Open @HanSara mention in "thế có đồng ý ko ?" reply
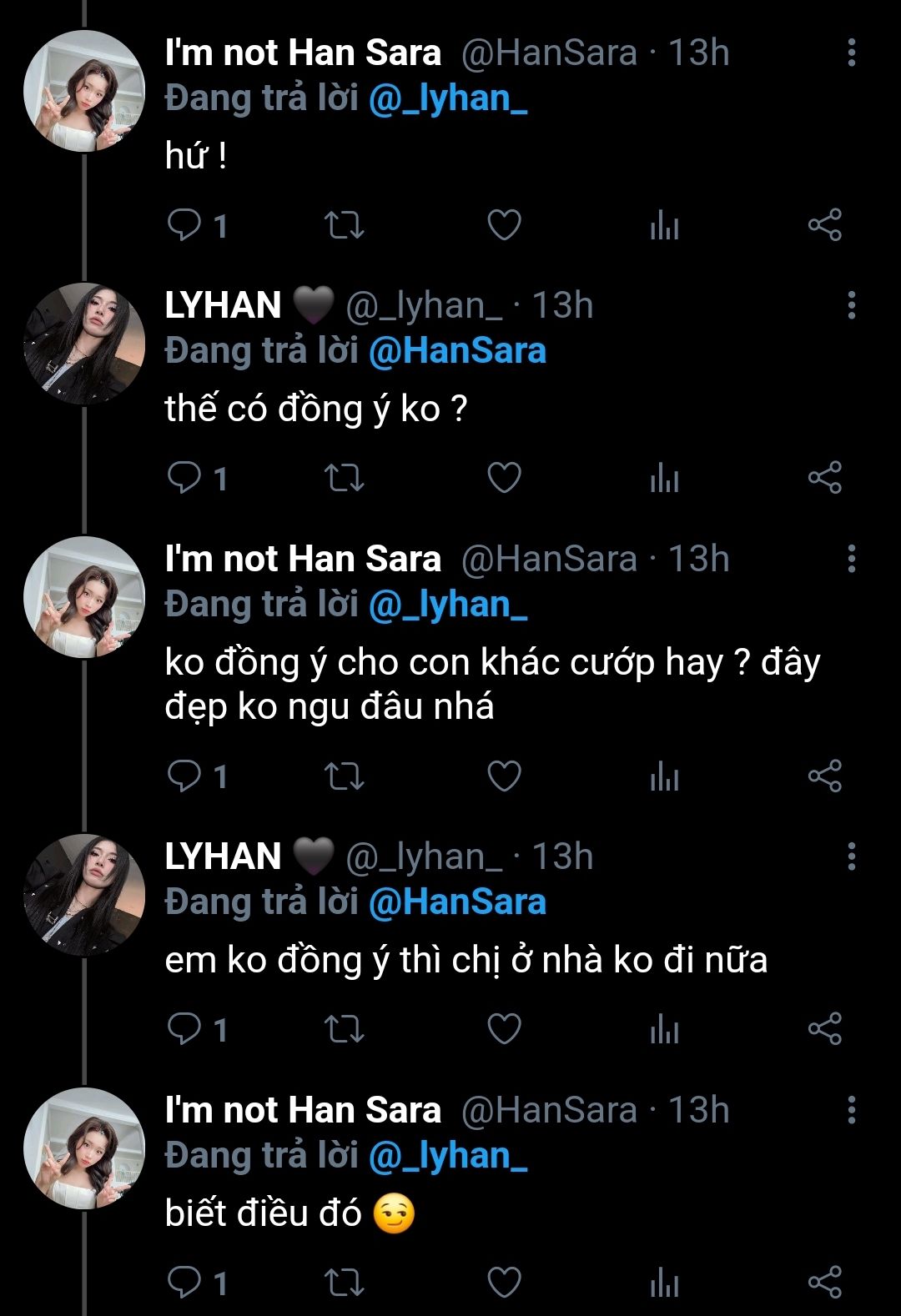This screenshot has height=1316, width=901. point(457,351)
